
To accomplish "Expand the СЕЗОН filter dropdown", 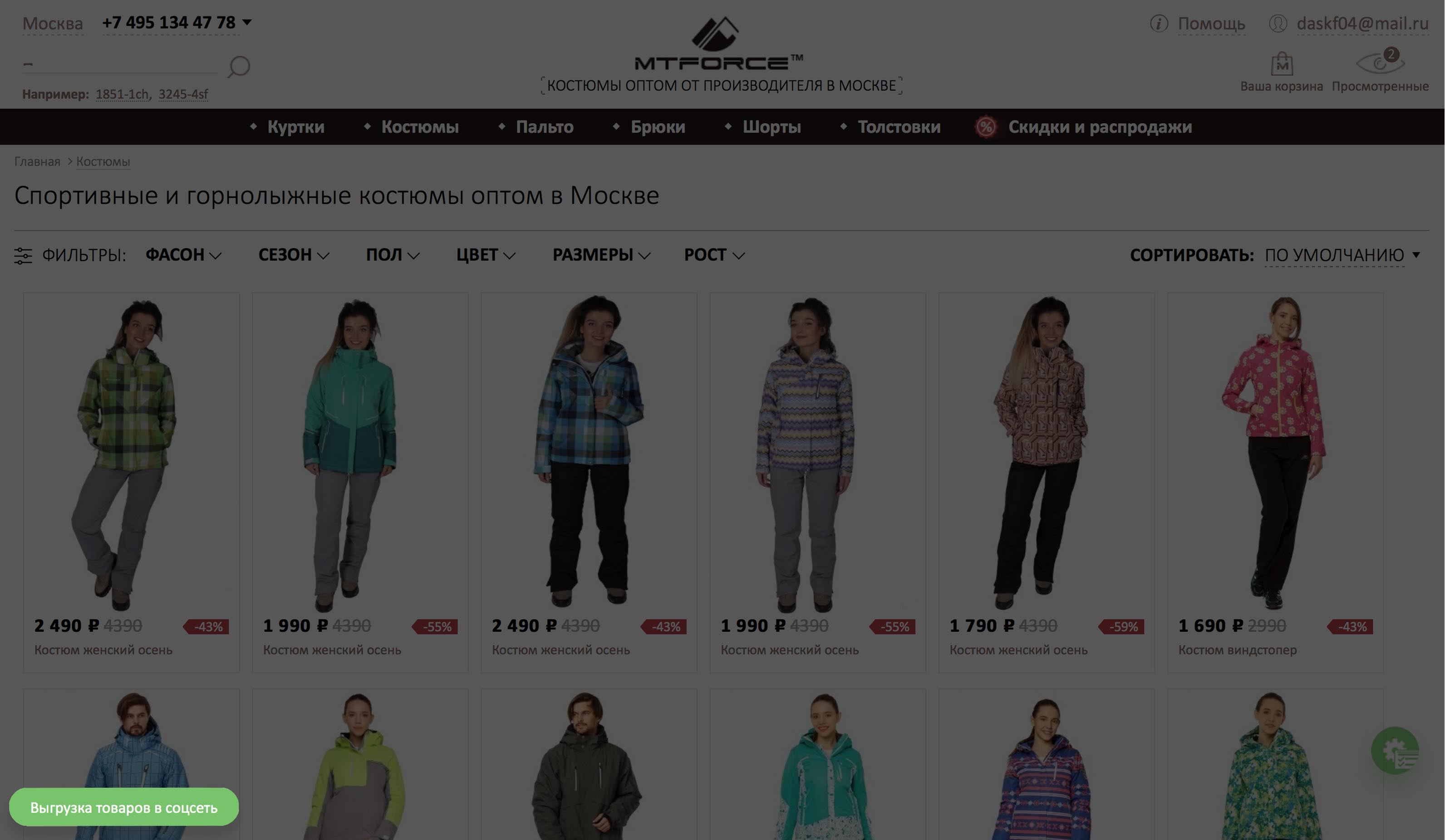I will (x=294, y=255).
